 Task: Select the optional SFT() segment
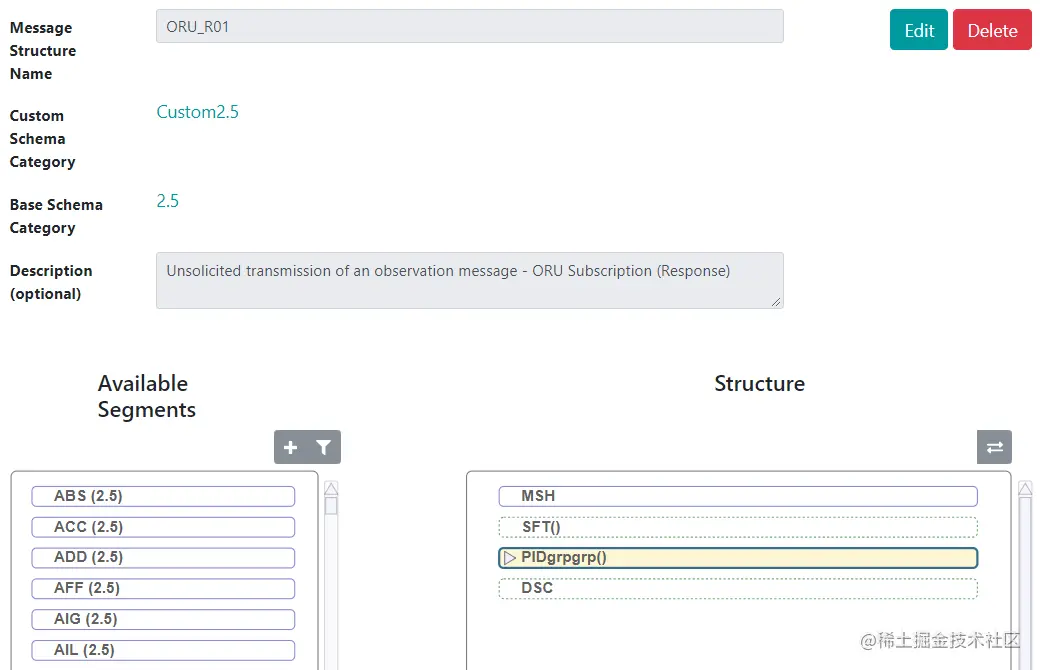(x=737, y=527)
